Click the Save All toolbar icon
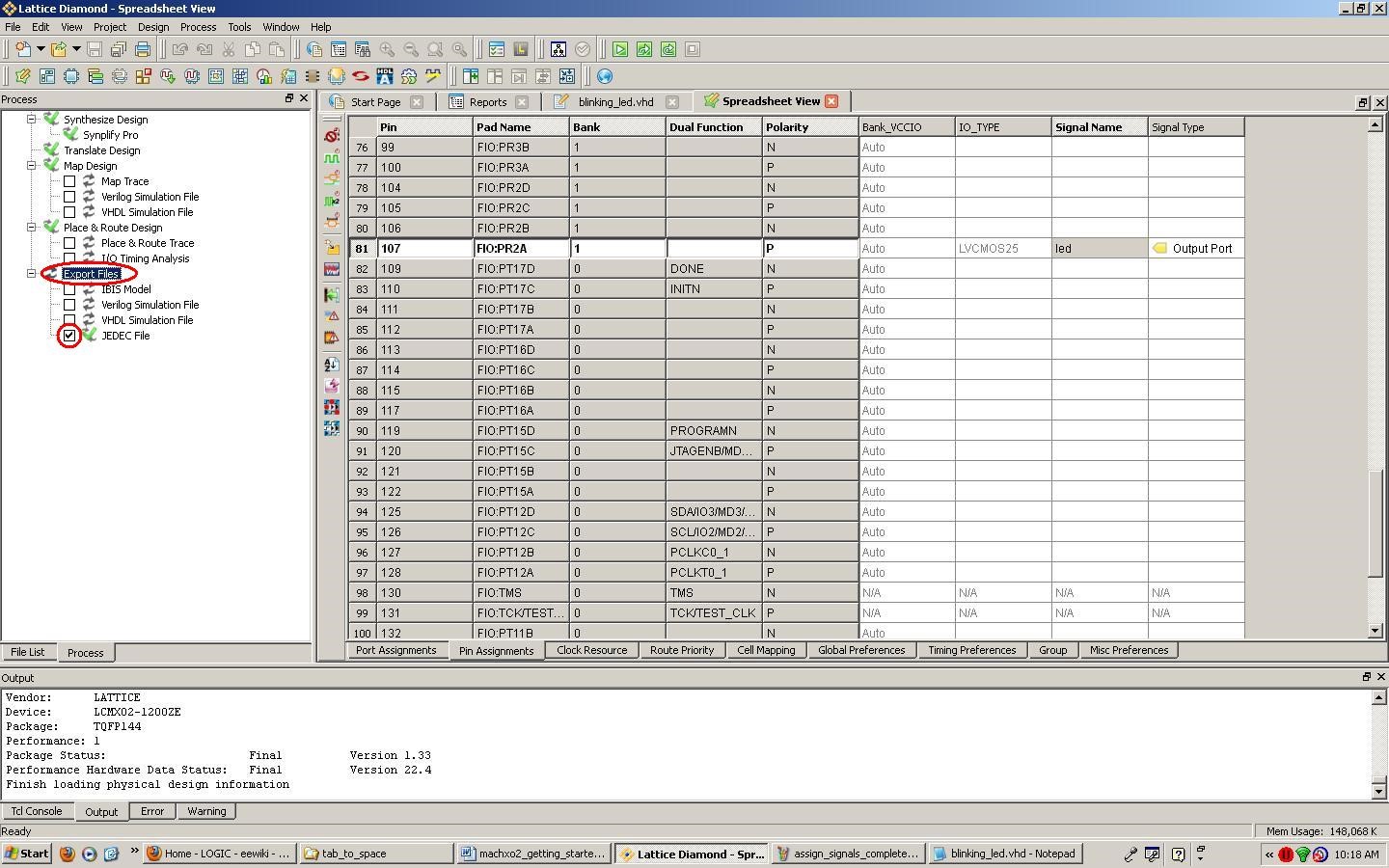The image size is (1389, 868). 119,49
